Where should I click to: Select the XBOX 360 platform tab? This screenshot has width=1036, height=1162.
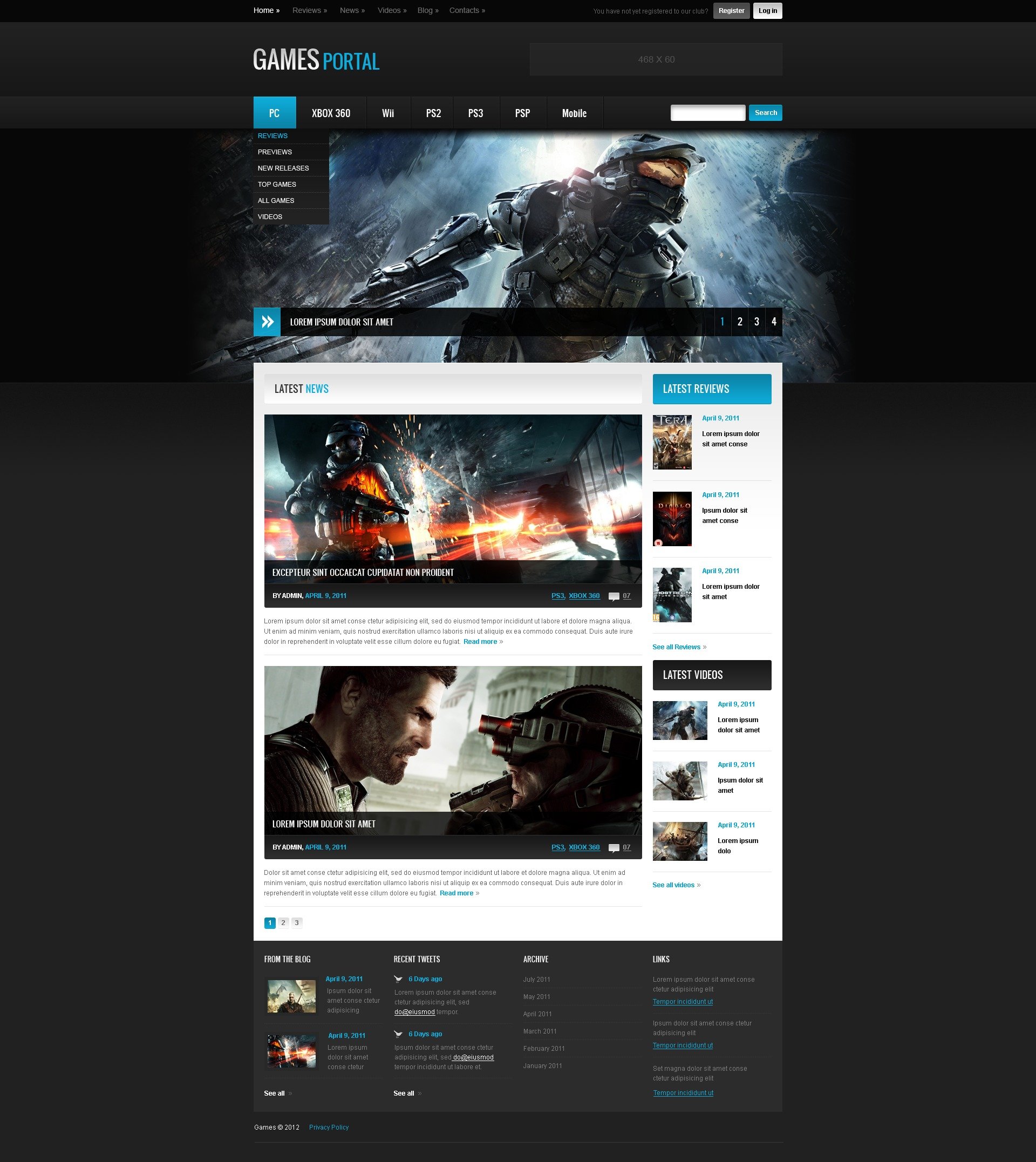(x=331, y=113)
